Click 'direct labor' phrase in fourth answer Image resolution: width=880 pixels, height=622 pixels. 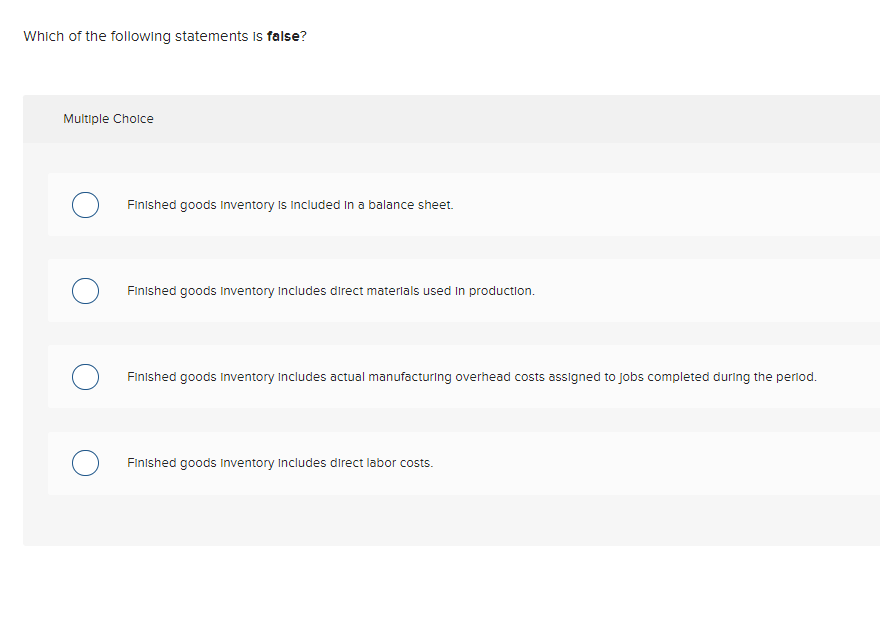coord(362,463)
